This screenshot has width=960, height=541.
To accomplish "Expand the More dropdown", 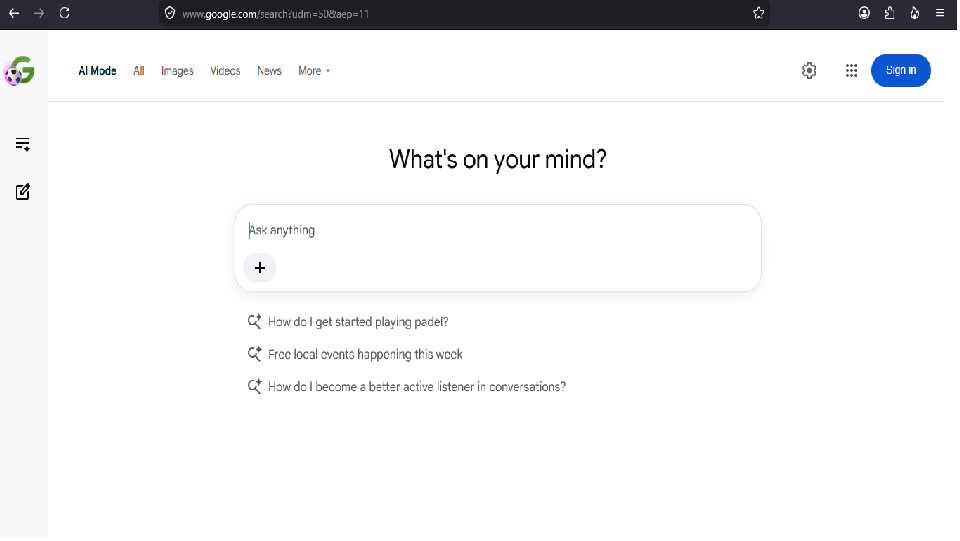I will pyautogui.click(x=313, y=71).
